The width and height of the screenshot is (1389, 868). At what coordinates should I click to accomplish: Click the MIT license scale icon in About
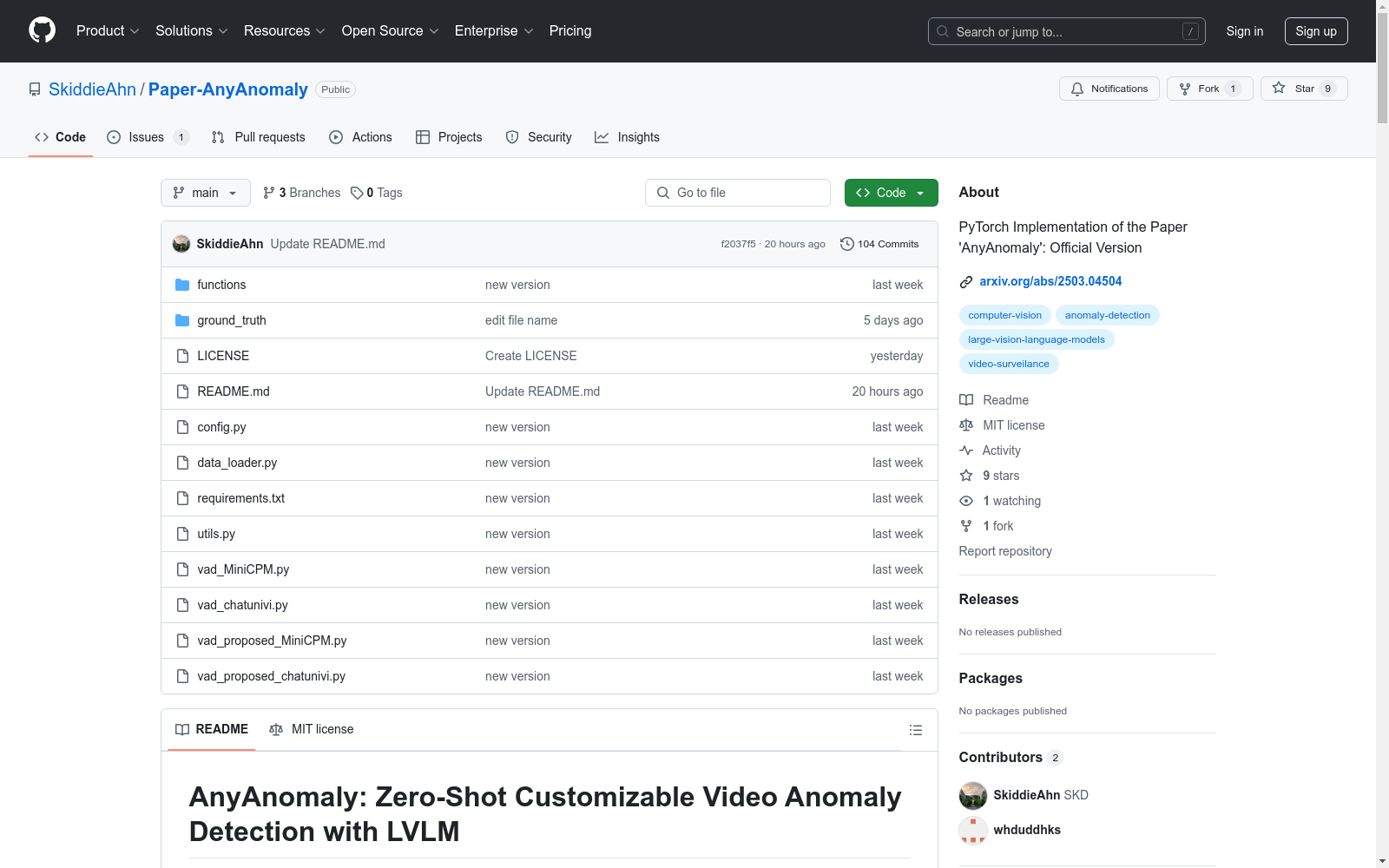pos(966,425)
